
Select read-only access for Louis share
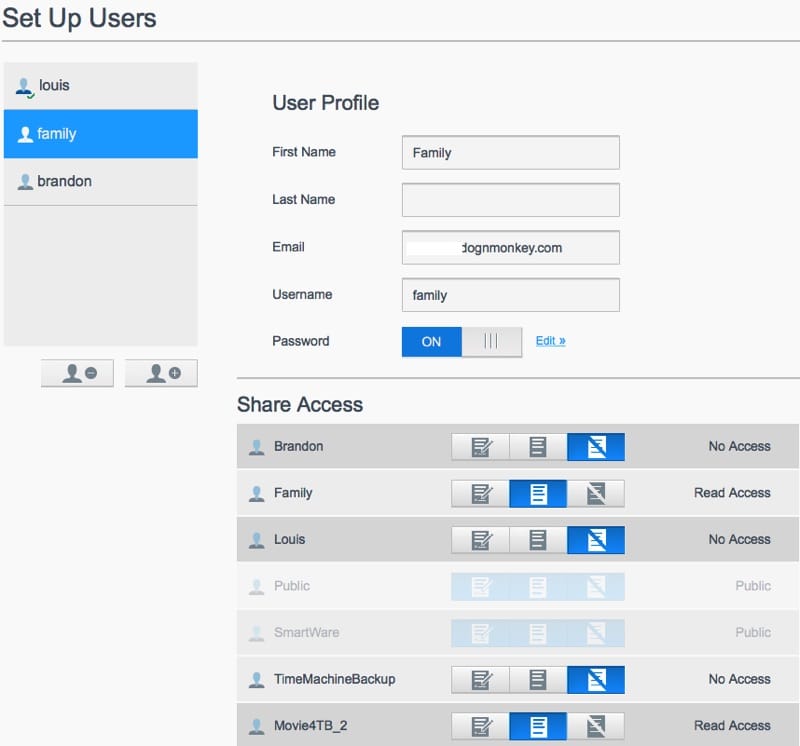tap(538, 540)
